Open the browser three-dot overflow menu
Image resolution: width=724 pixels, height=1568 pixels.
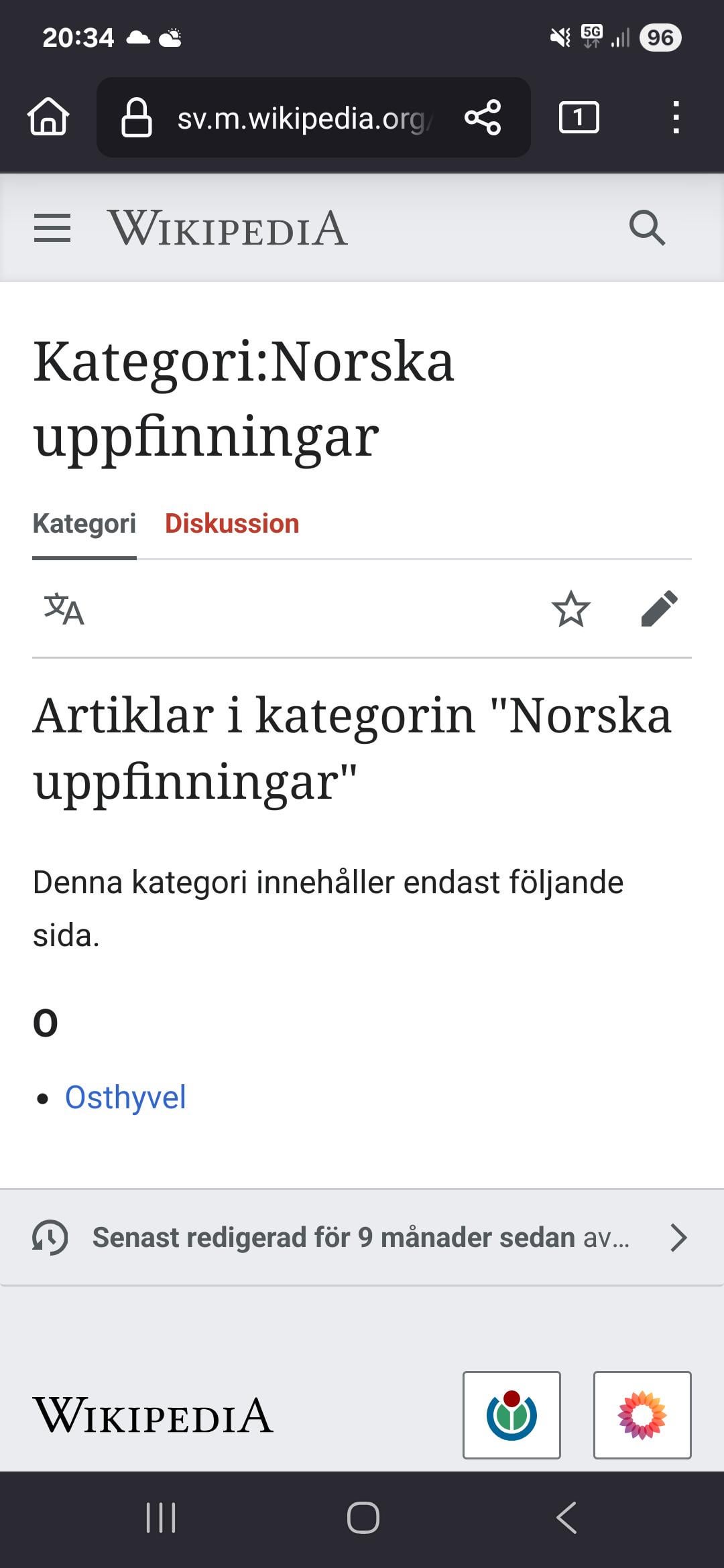(x=676, y=118)
